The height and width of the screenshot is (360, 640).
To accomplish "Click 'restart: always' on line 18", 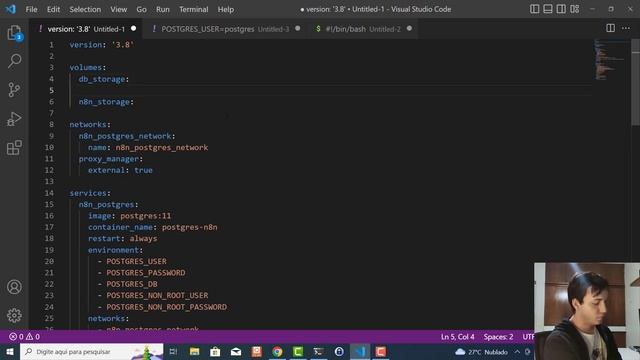I will (122, 238).
